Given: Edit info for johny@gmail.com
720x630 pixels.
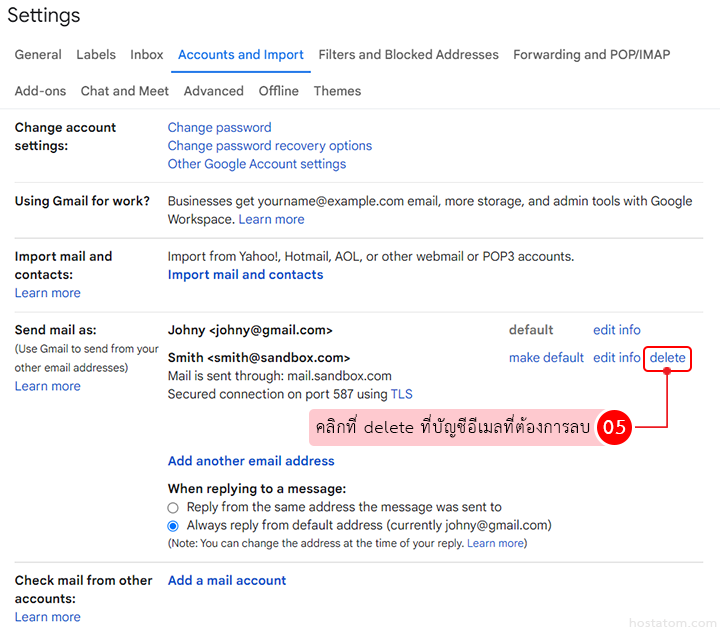Looking at the screenshot, I should [616, 330].
